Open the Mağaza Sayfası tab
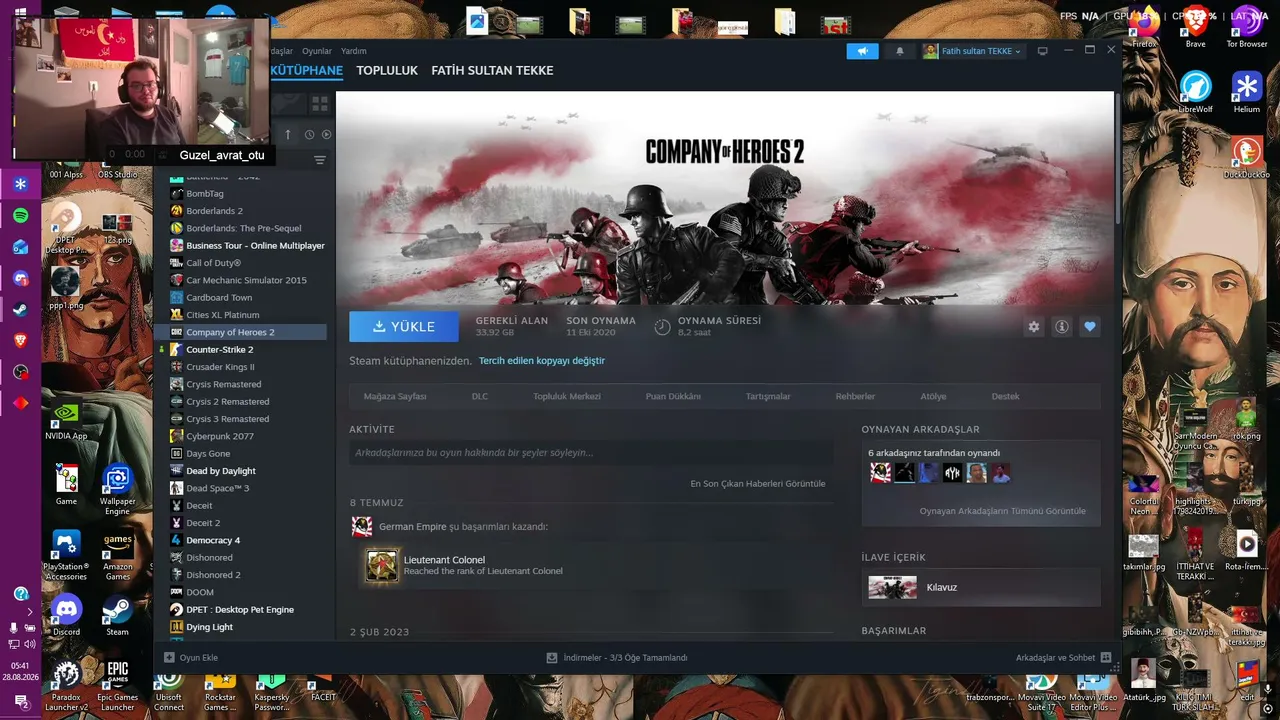Viewport: 1280px width, 720px height. coord(395,396)
